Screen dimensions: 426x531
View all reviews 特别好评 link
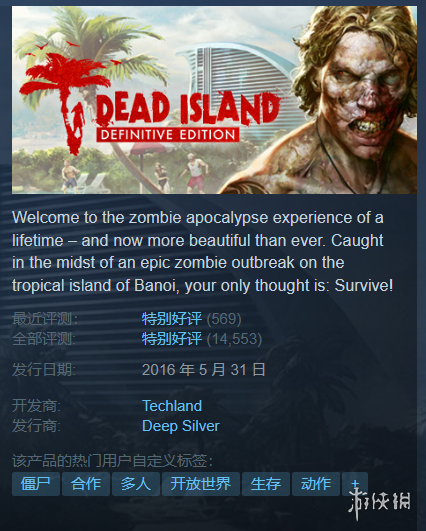172,339
